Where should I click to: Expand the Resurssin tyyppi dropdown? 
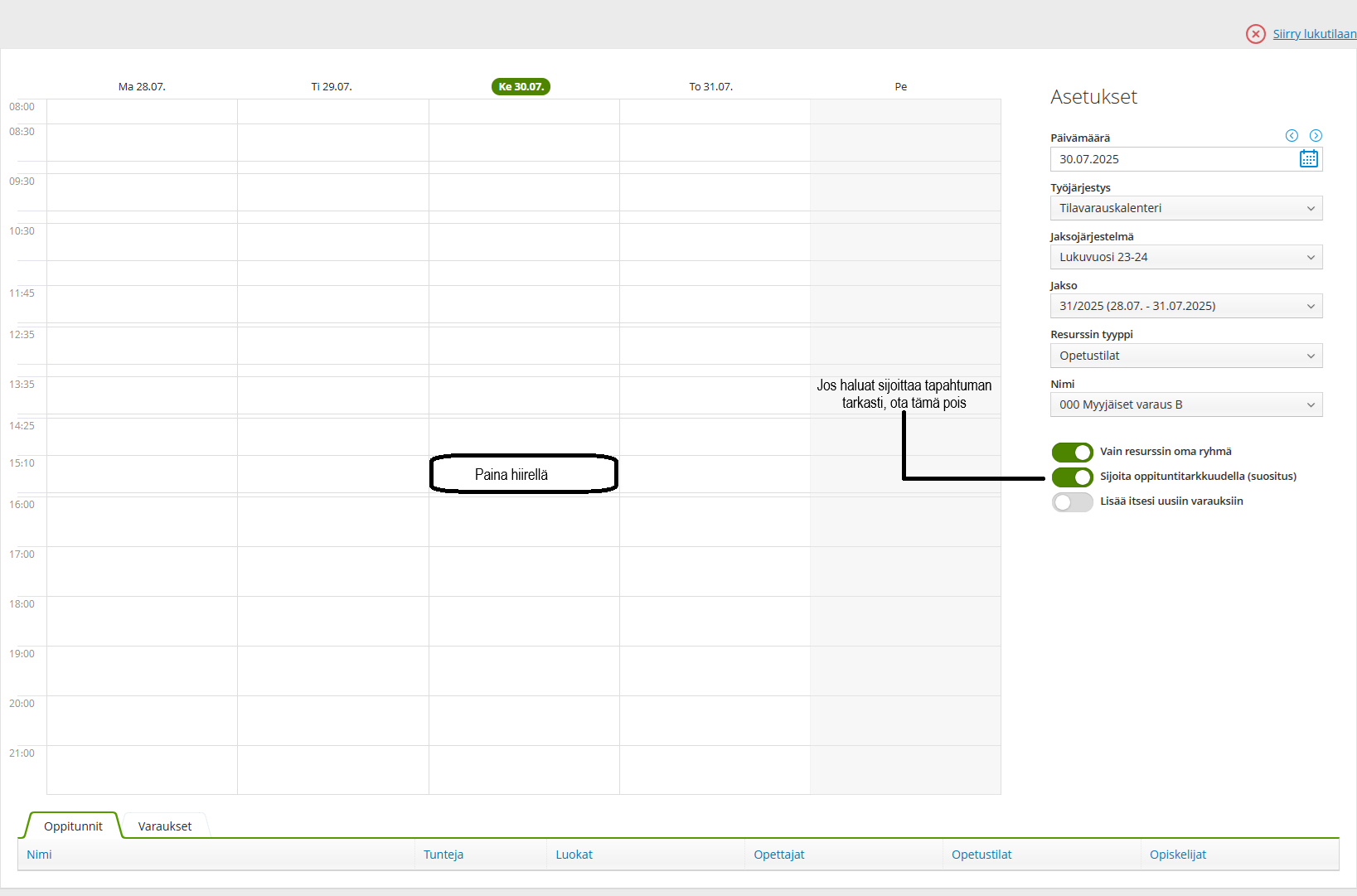(x=1185, y=356)
